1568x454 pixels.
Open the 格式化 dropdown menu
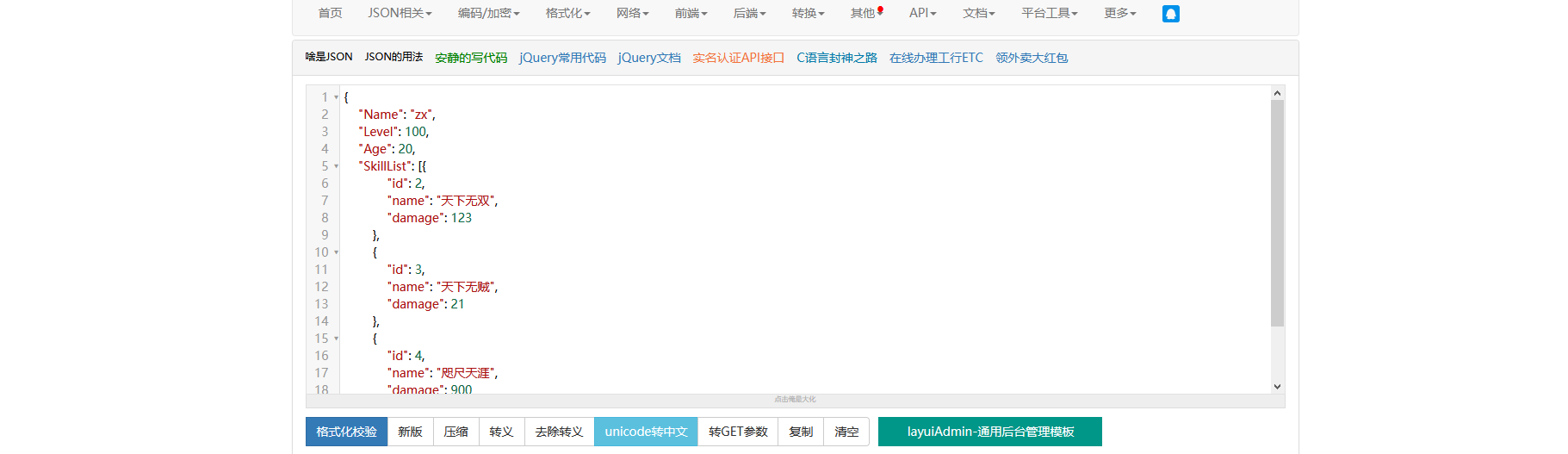point(567,13)
